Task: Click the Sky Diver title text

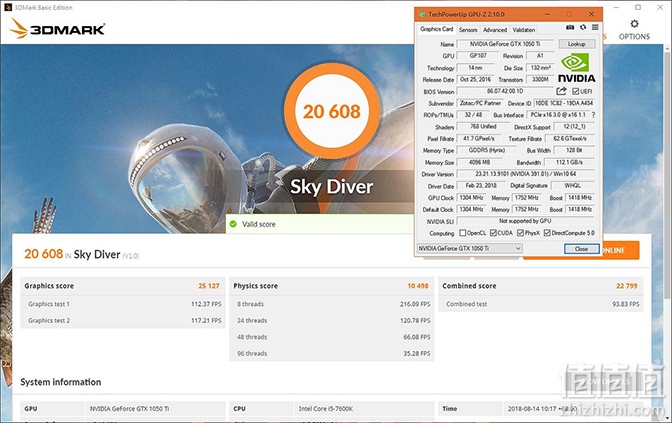Action: pos(332,187)
